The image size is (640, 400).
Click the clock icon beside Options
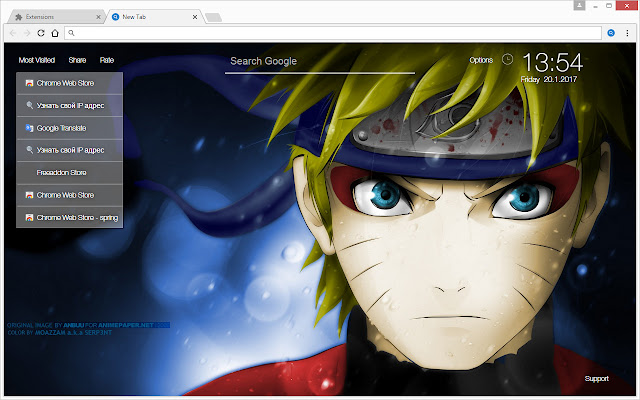(x=507, y=60)
